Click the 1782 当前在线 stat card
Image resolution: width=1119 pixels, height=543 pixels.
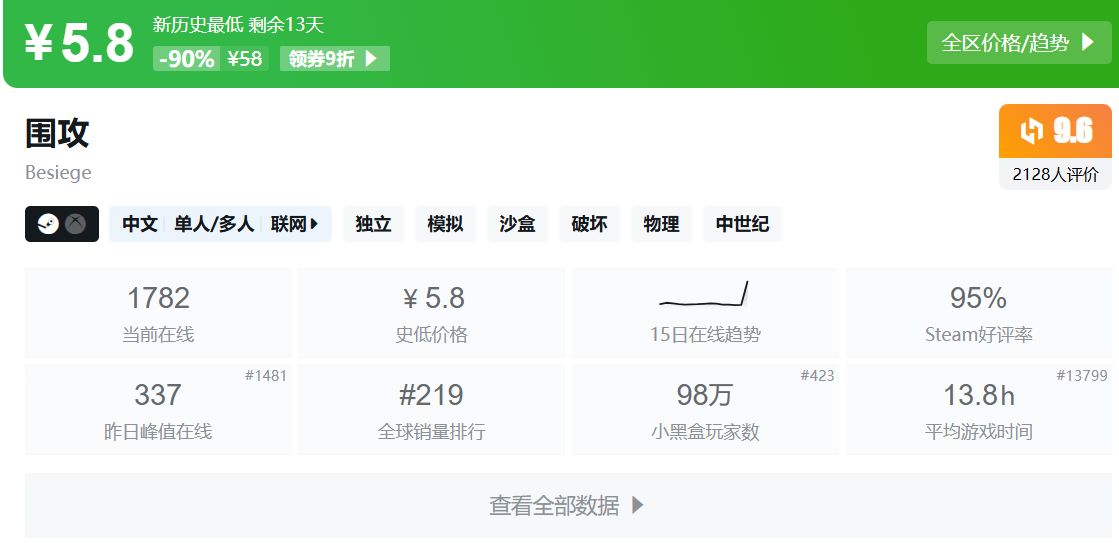158,313
